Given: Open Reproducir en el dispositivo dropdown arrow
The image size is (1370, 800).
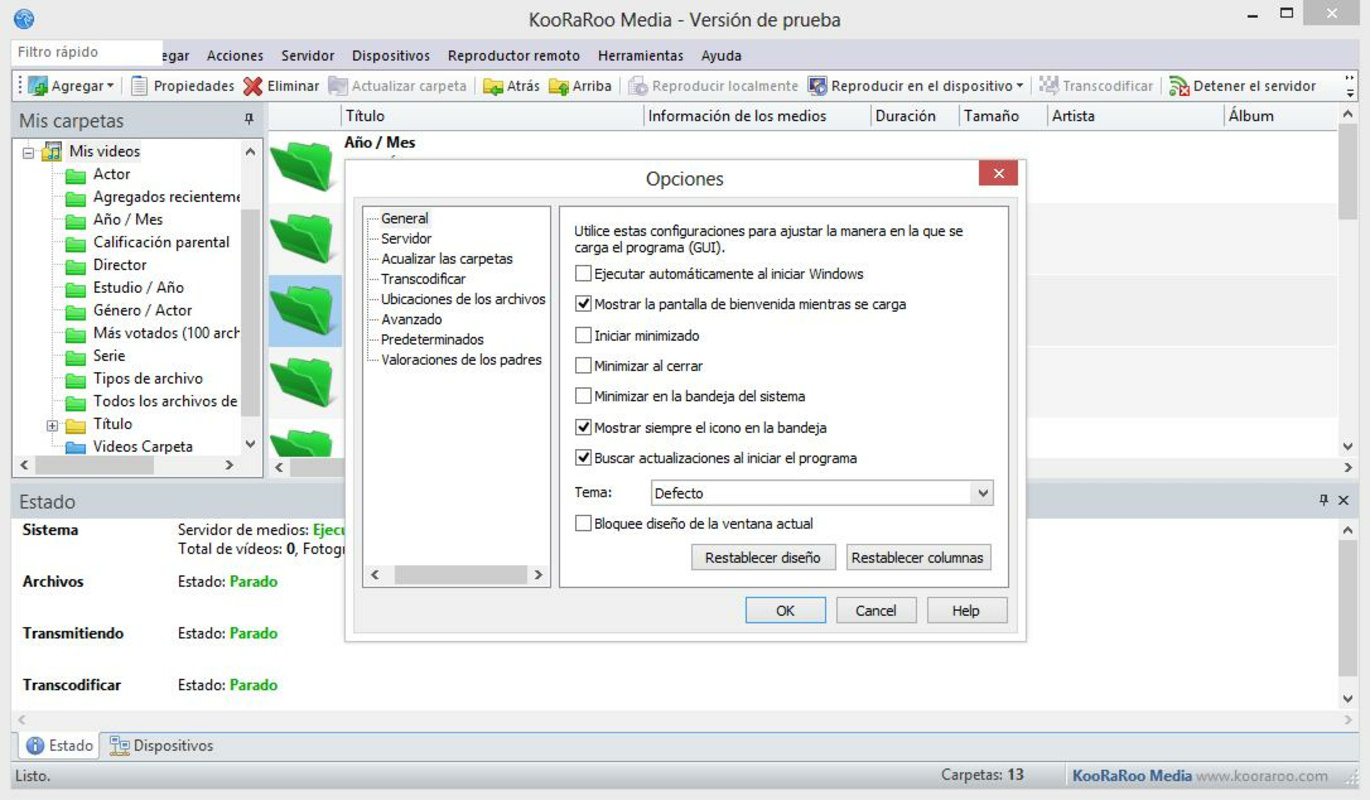Looking at the screenshot, I should [x=1020, y=86].
